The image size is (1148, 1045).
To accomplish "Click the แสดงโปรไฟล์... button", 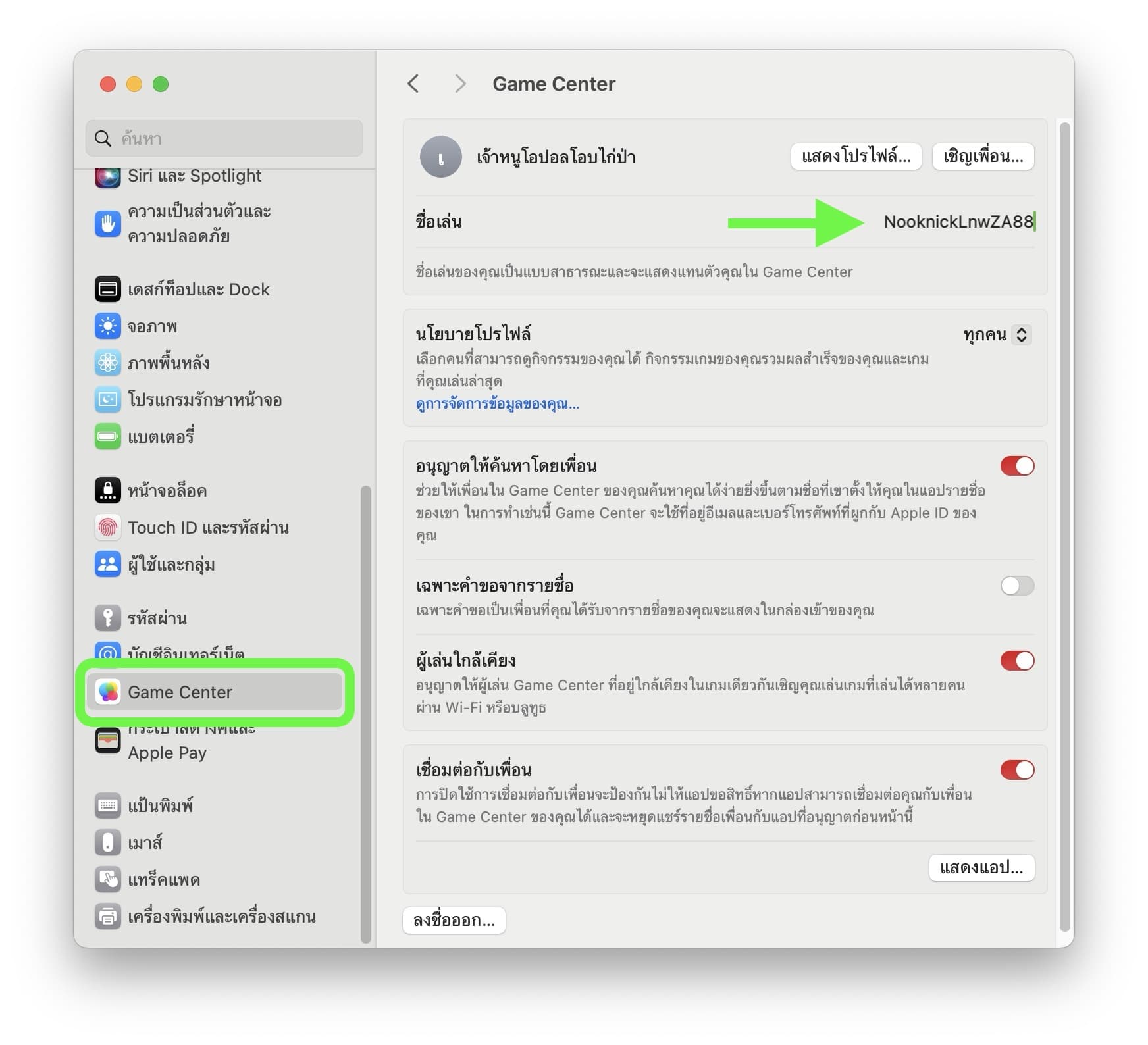I will point(856,157).
